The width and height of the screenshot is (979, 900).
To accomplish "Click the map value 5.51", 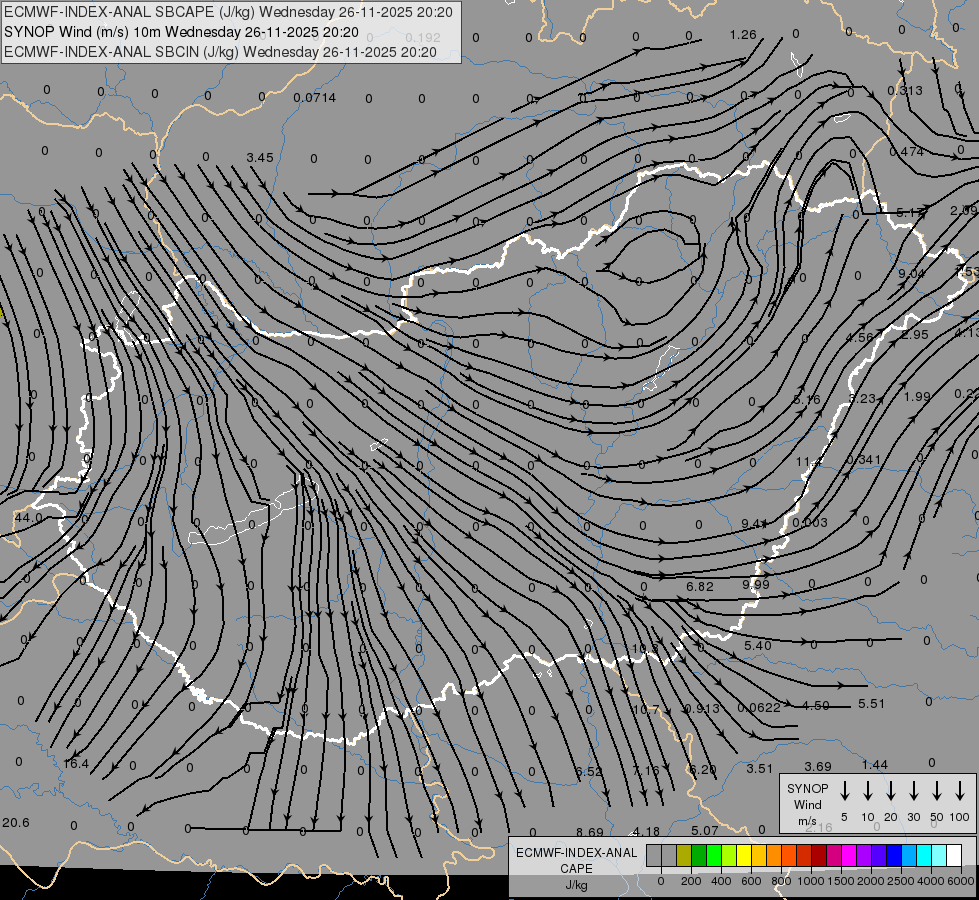I will pos(872,703).
